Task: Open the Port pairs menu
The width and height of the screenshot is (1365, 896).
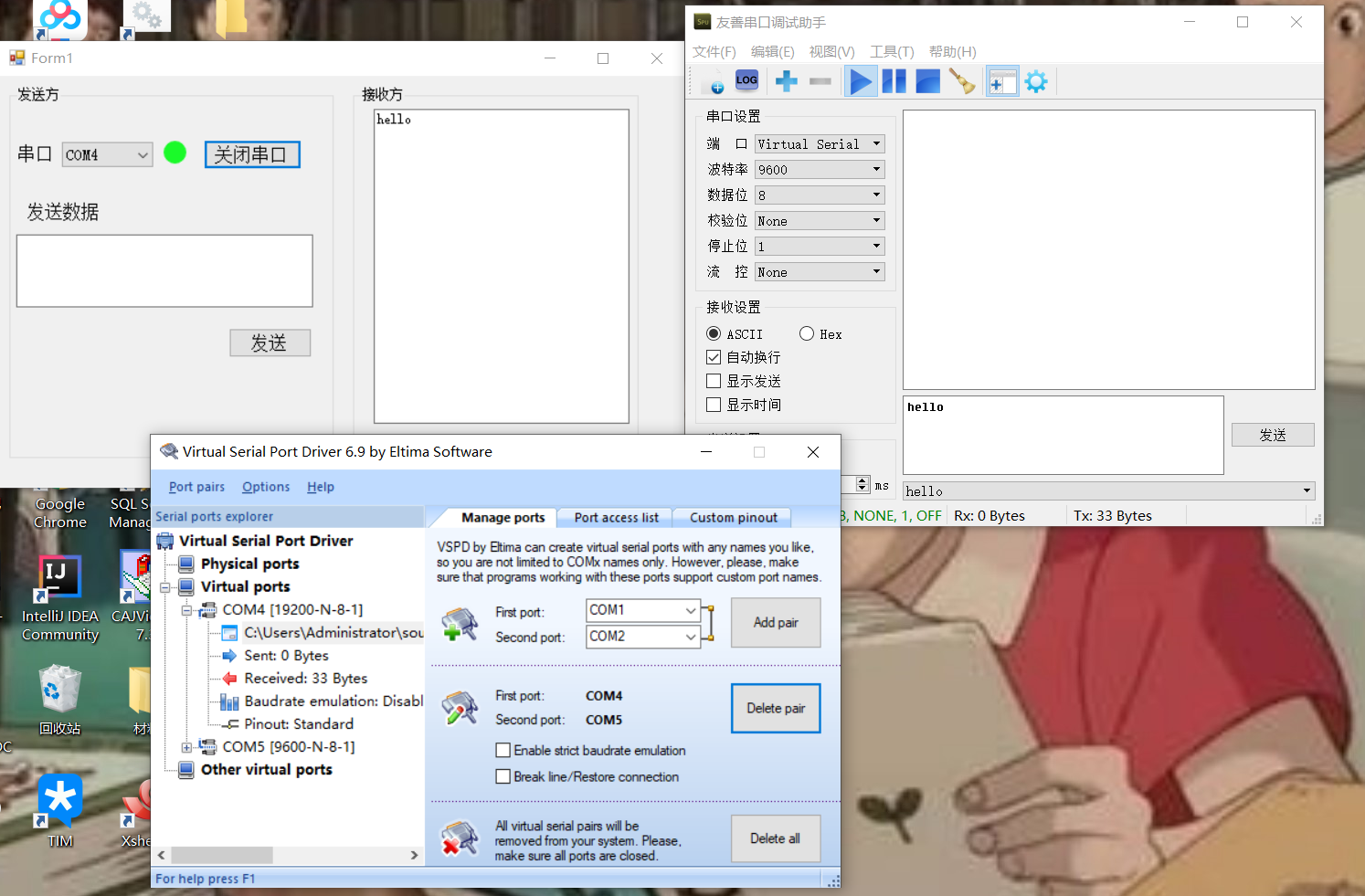Action: [196, 486]
